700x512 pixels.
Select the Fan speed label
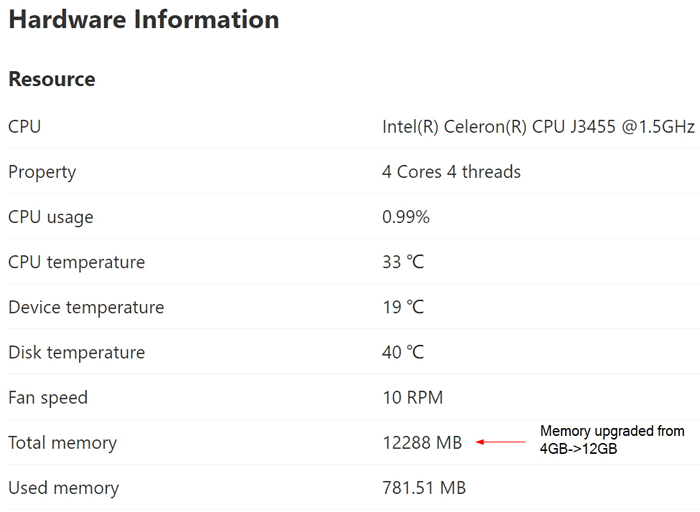point(48,398)
